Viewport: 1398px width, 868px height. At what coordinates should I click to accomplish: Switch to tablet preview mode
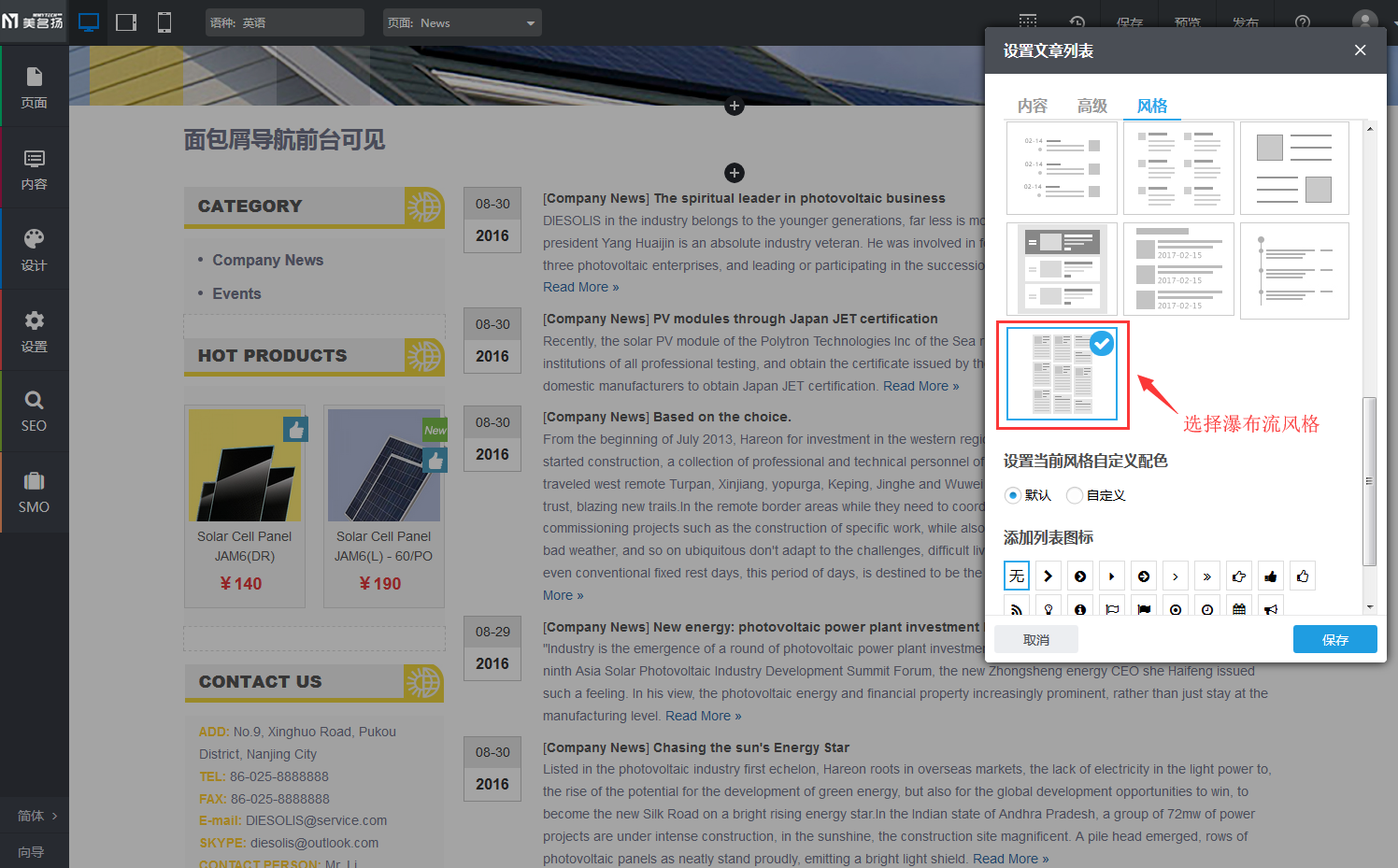(126, 22)
